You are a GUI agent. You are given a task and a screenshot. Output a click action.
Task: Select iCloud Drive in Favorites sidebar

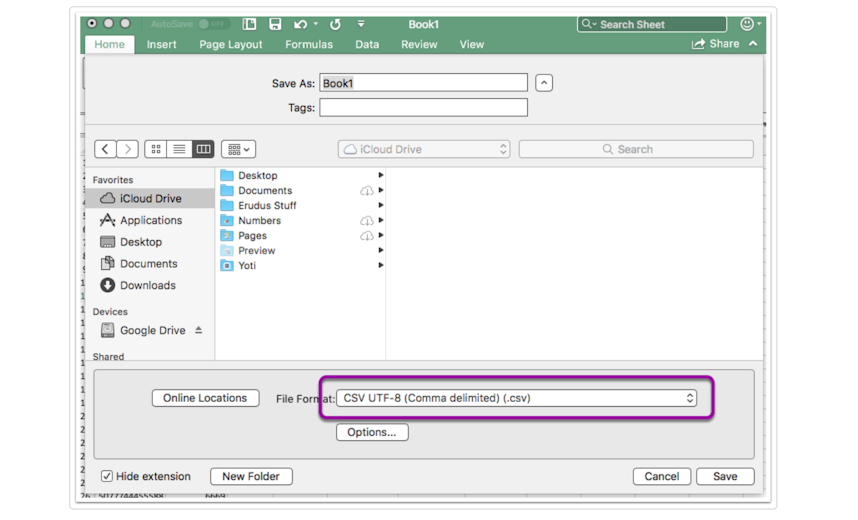(x=149, y=198)
